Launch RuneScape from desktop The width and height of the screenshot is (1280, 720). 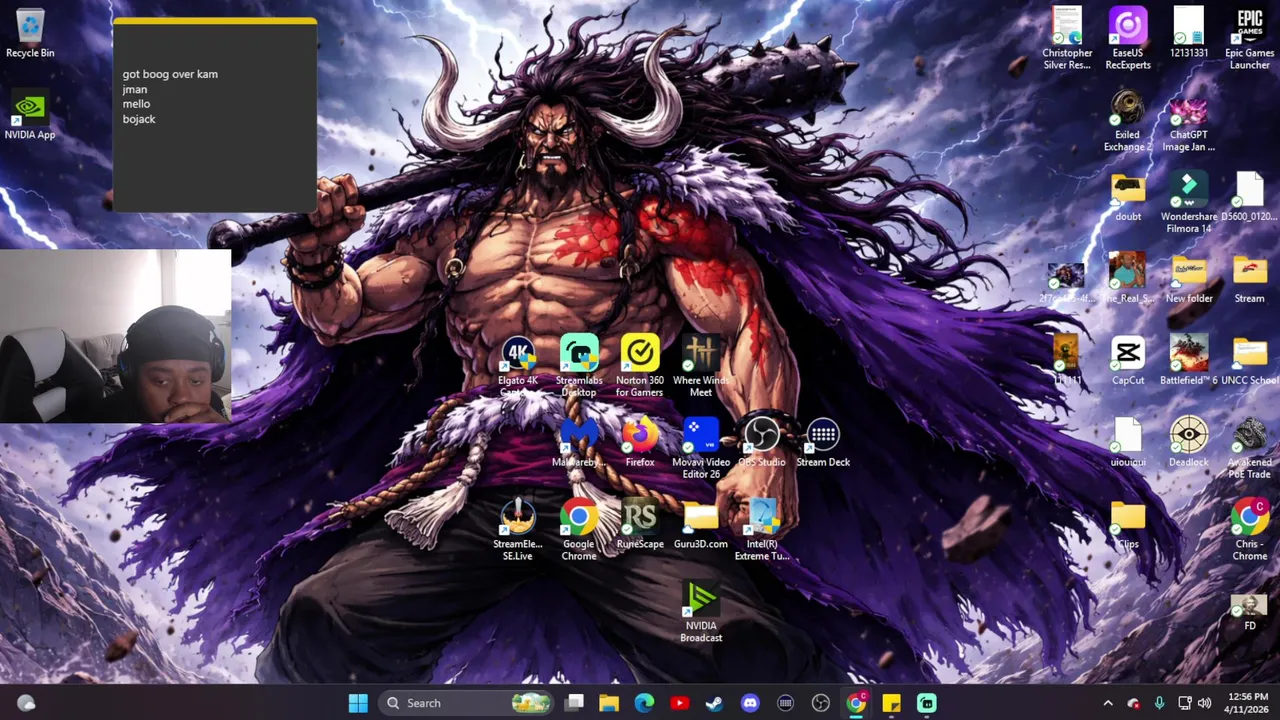coord(640,525)
